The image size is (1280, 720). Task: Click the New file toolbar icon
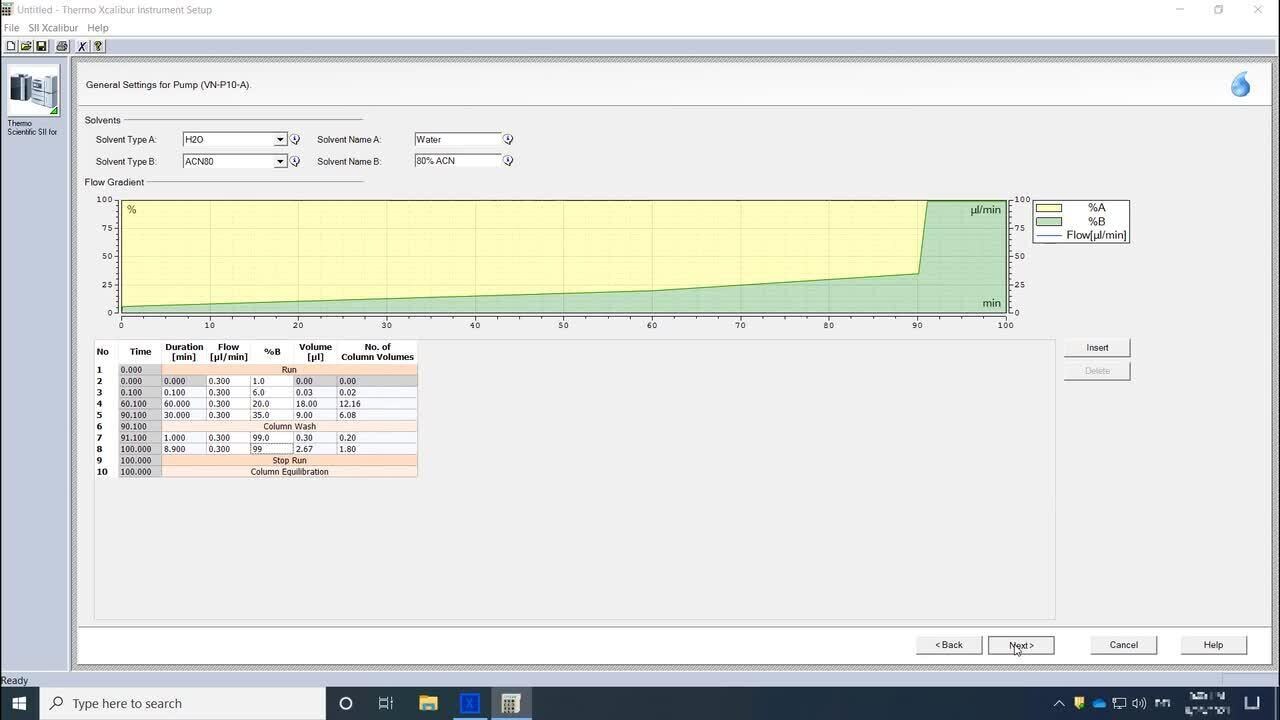11,46
